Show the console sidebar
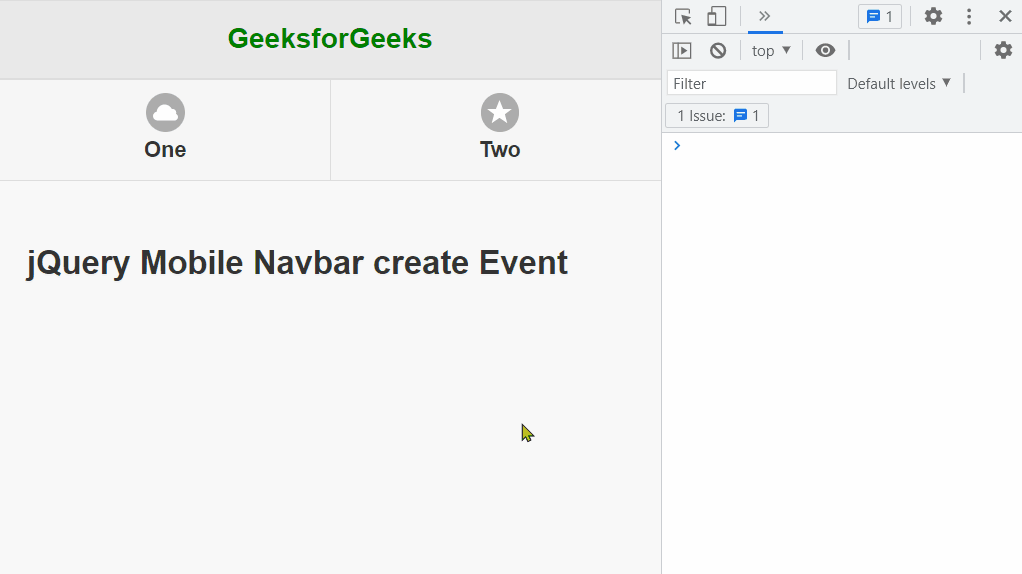Viewport: 1022px width, 574px height. 682,50
